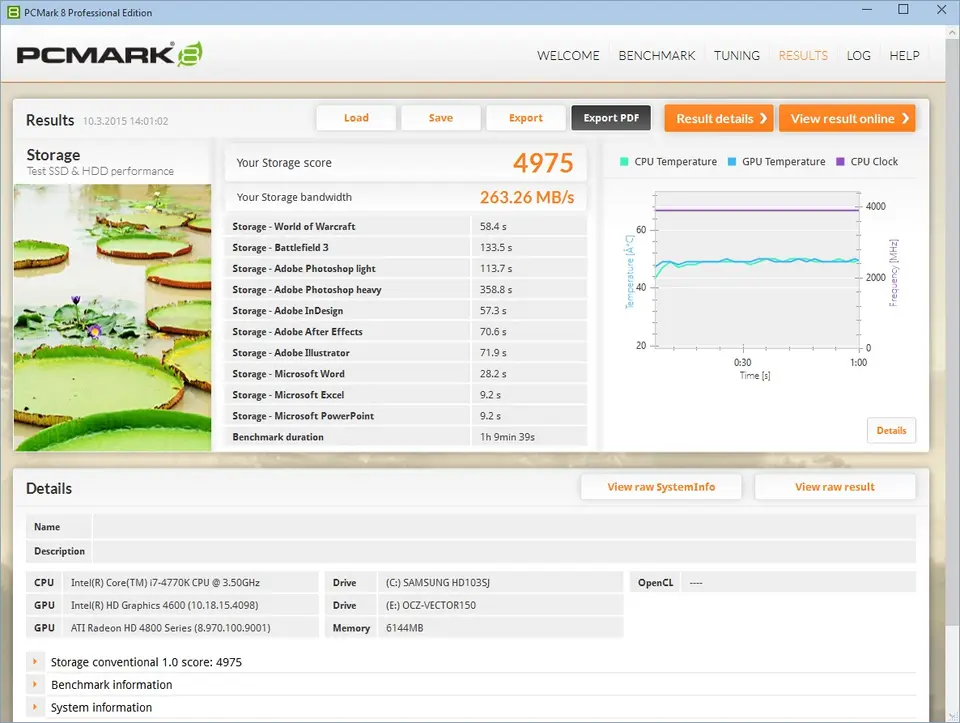Click the CPU Temperature legend swatch
Screen dimensions: 960x723
pyautogui.click(x=624, y=162)
